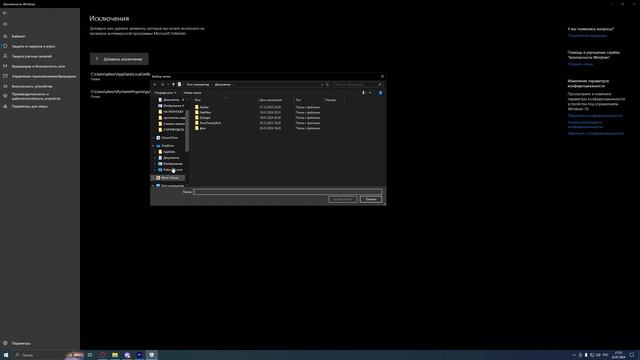Select the second folder in the list, under Adobe

(203, 113)
